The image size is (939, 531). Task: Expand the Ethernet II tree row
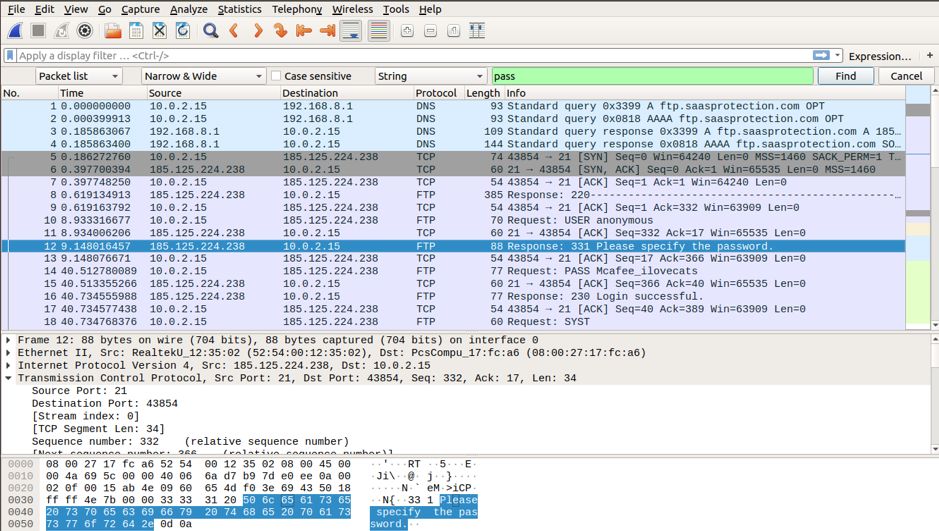[x=9, y=353]
